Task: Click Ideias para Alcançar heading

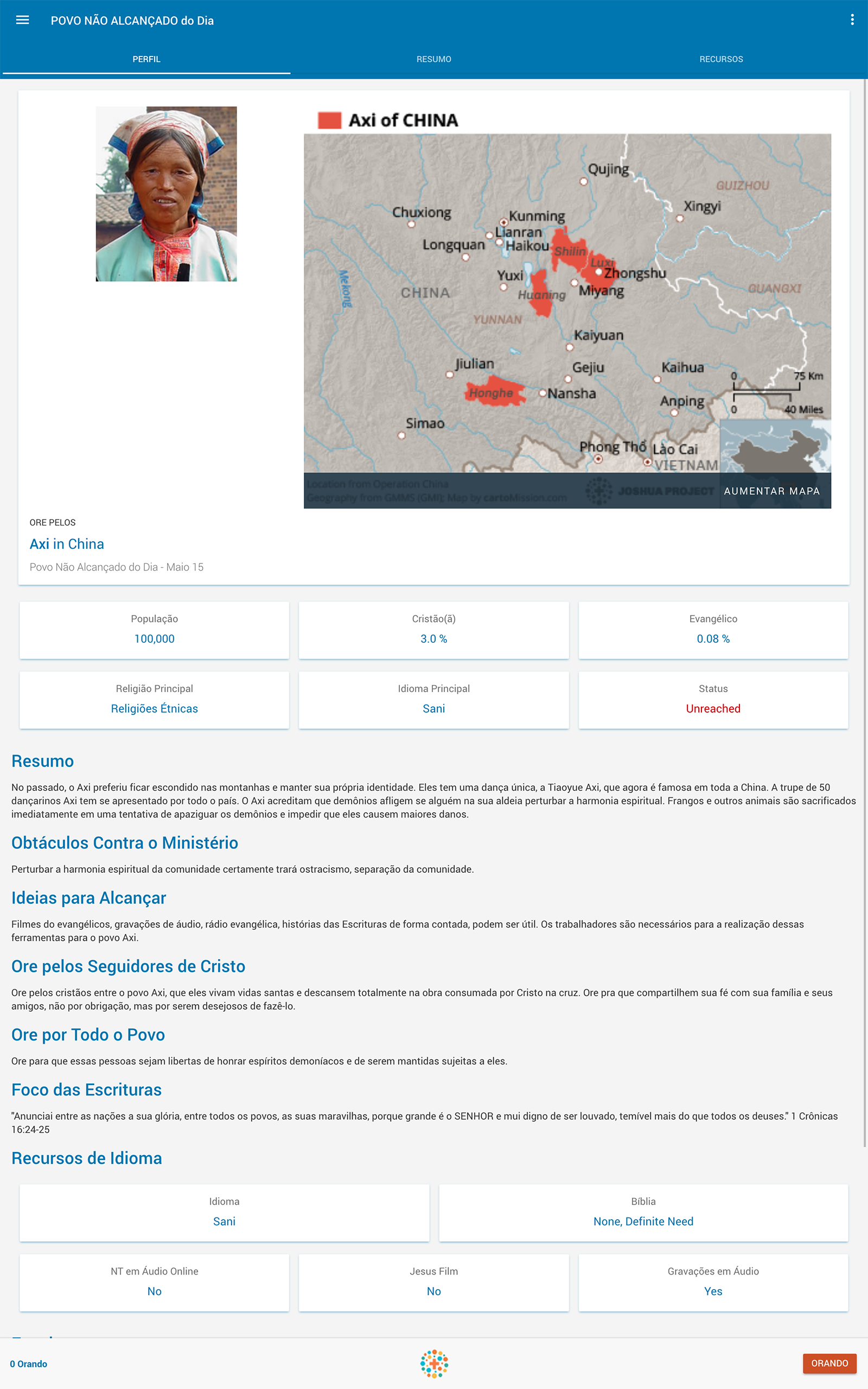Action: pos(88,897)
